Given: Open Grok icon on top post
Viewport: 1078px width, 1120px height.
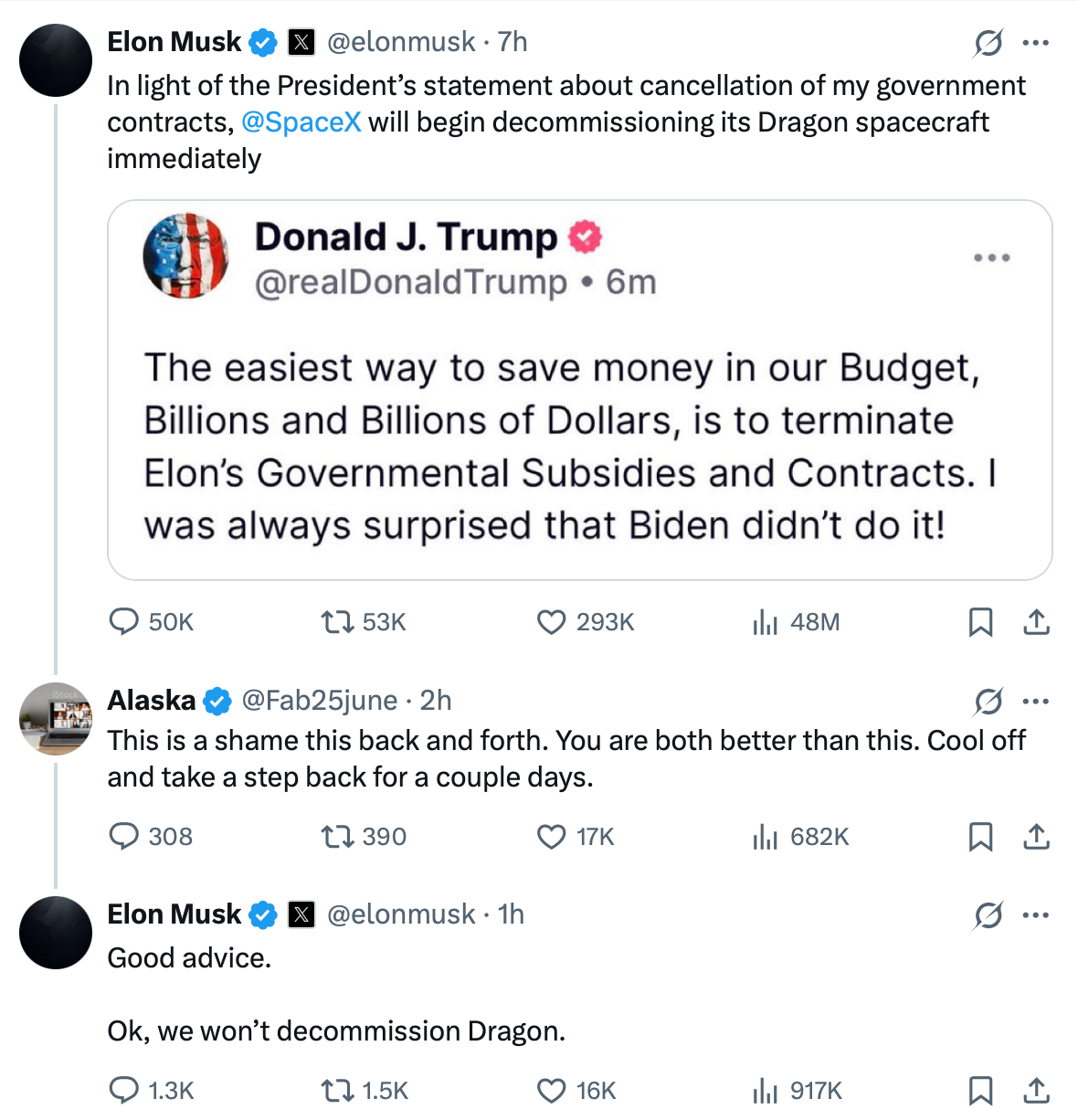Looking at the screenshot, I should click(x=988, y=42).
